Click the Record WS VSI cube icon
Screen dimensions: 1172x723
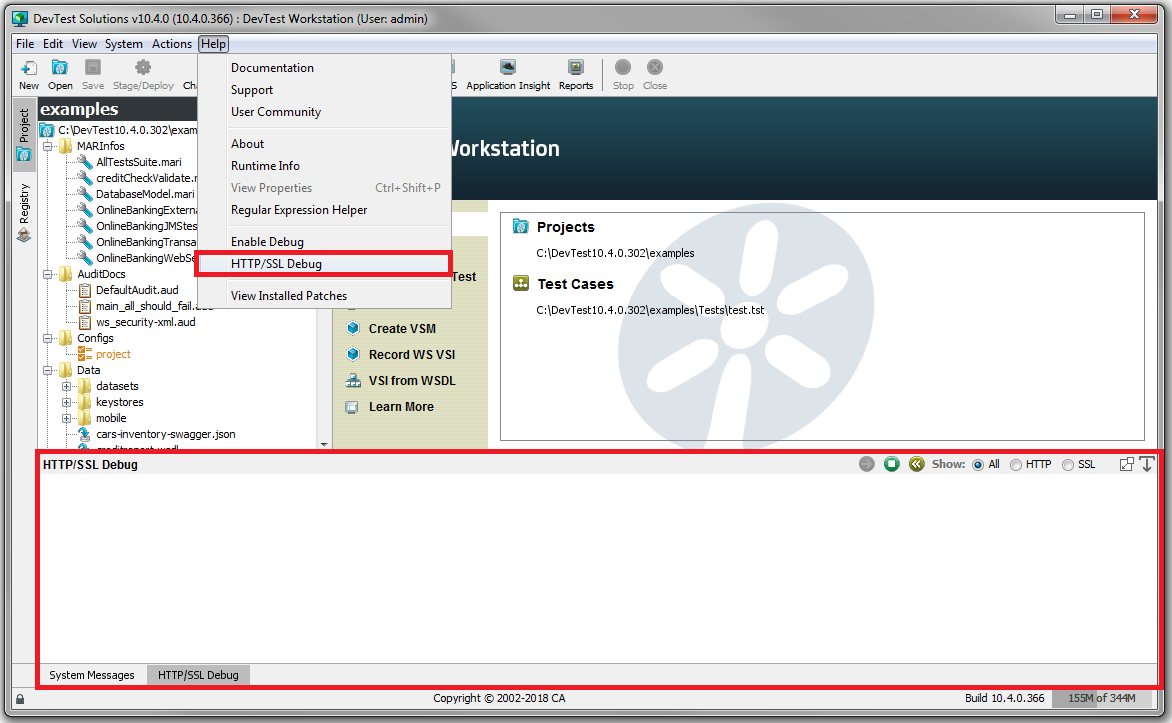pos(353,354)
